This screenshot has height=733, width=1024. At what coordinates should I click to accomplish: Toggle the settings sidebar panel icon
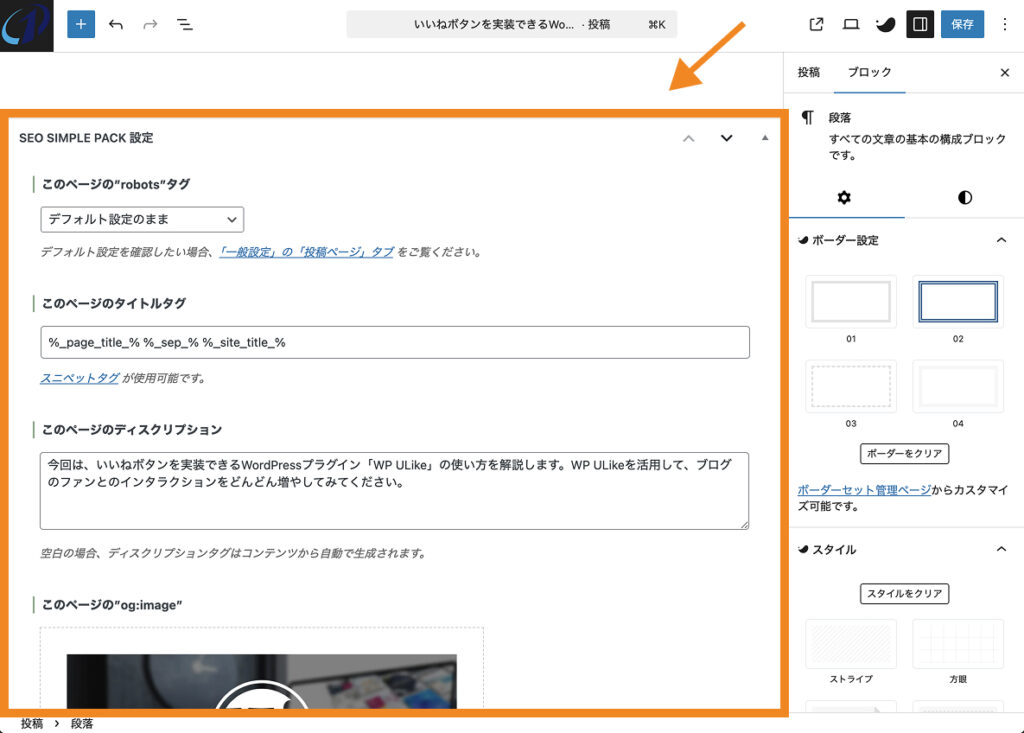click(x=920, y=24)
